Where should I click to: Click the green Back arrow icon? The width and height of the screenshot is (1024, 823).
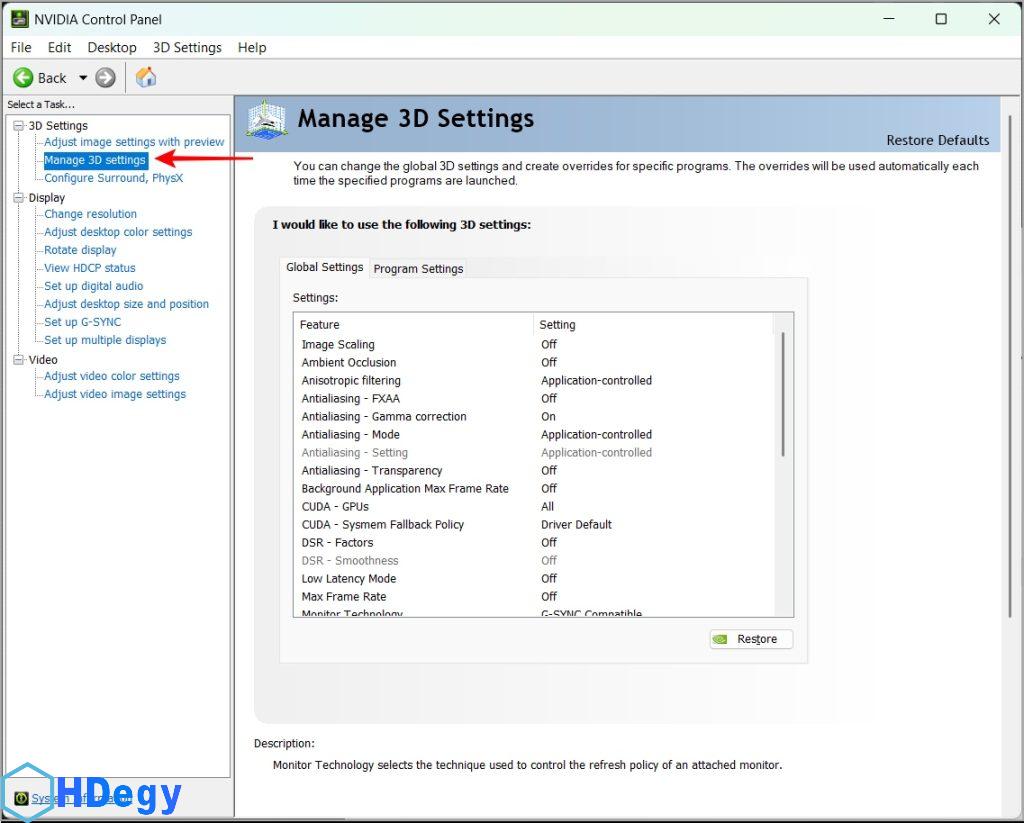(23, 78)
